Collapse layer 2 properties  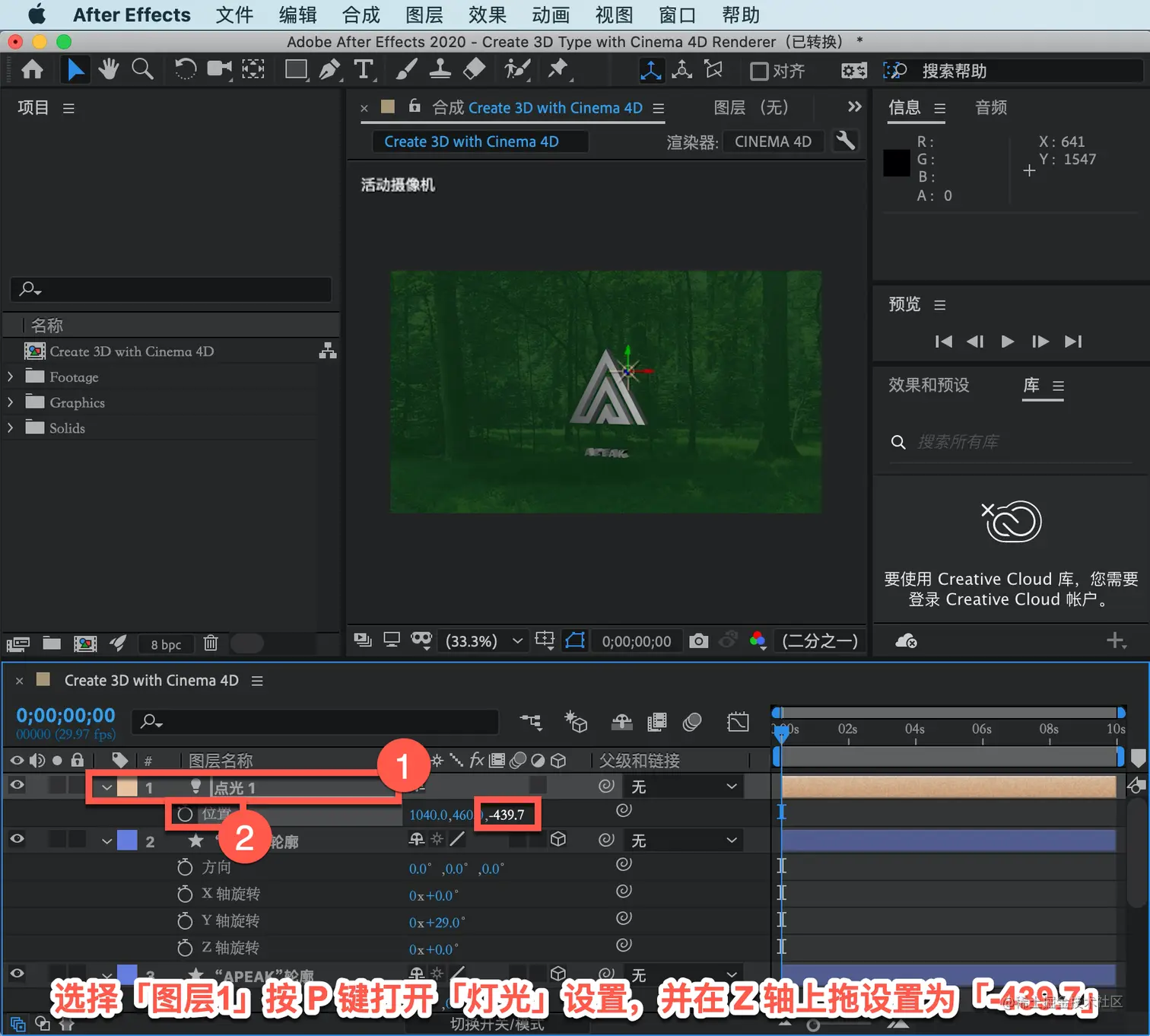click(x=107, y=841)
